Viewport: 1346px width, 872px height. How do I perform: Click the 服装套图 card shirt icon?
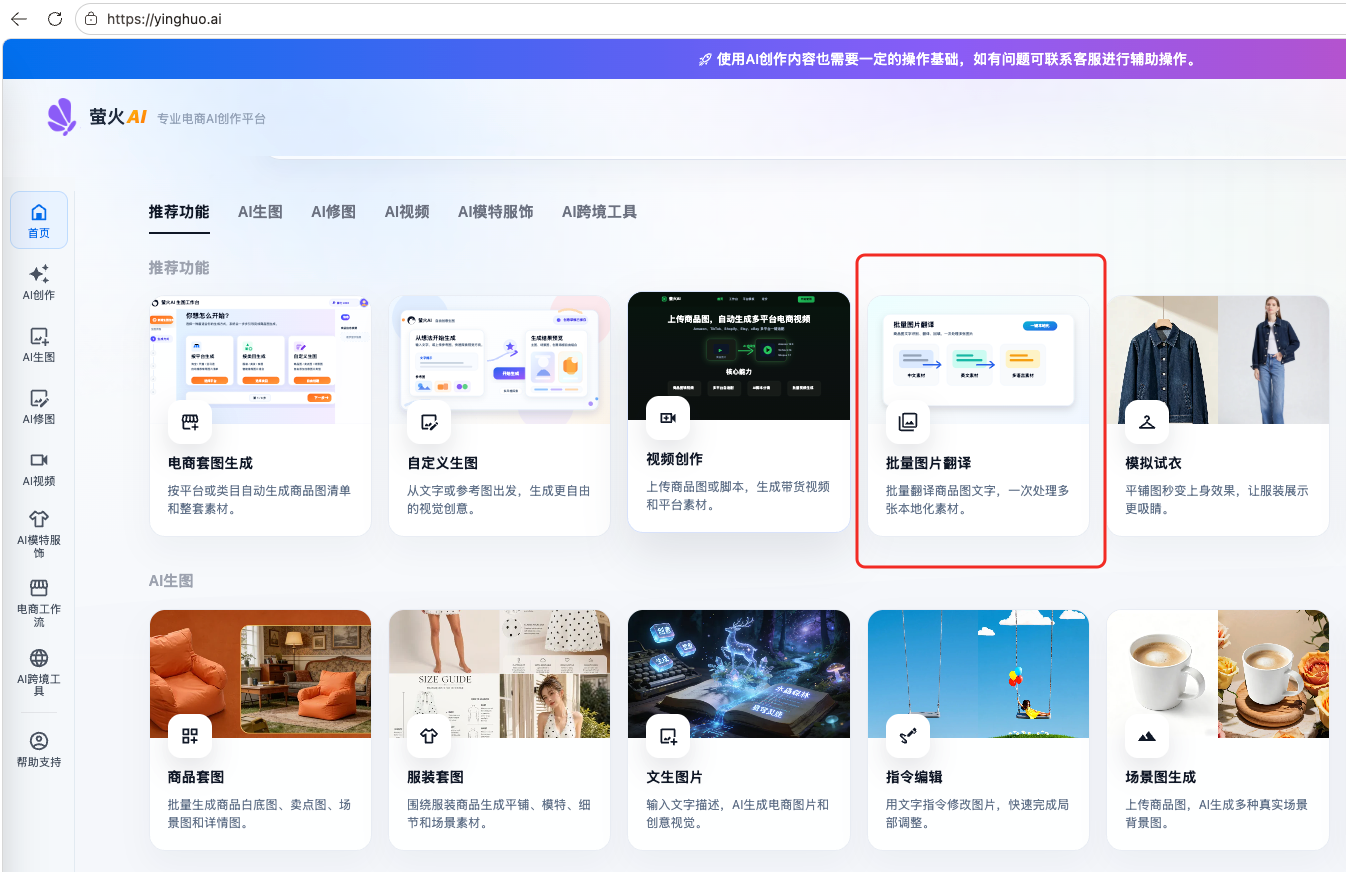click(x=429, y=736)
